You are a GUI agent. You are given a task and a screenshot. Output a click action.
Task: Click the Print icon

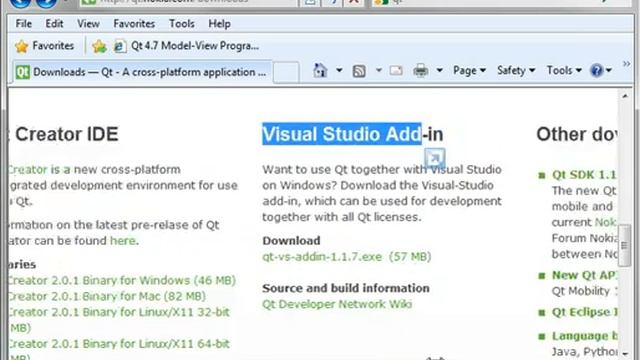click(x=420, y=71)
